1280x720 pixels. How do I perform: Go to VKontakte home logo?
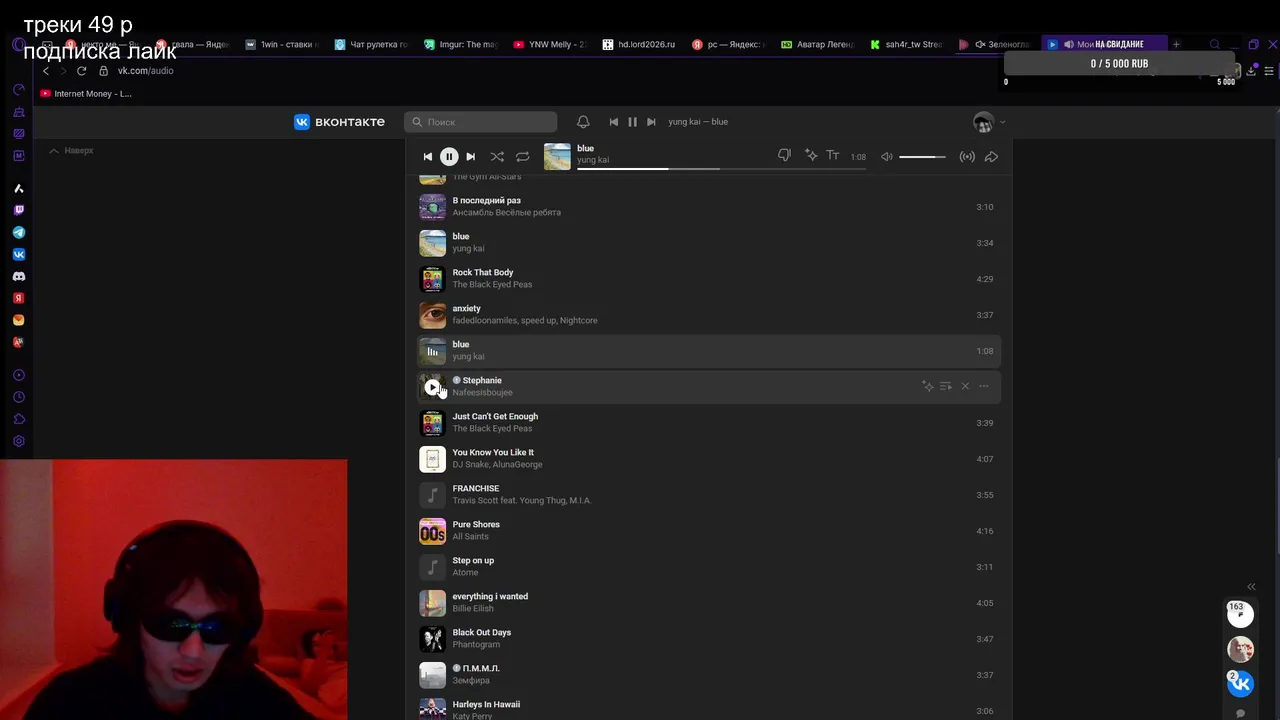[x=339, y=122]
